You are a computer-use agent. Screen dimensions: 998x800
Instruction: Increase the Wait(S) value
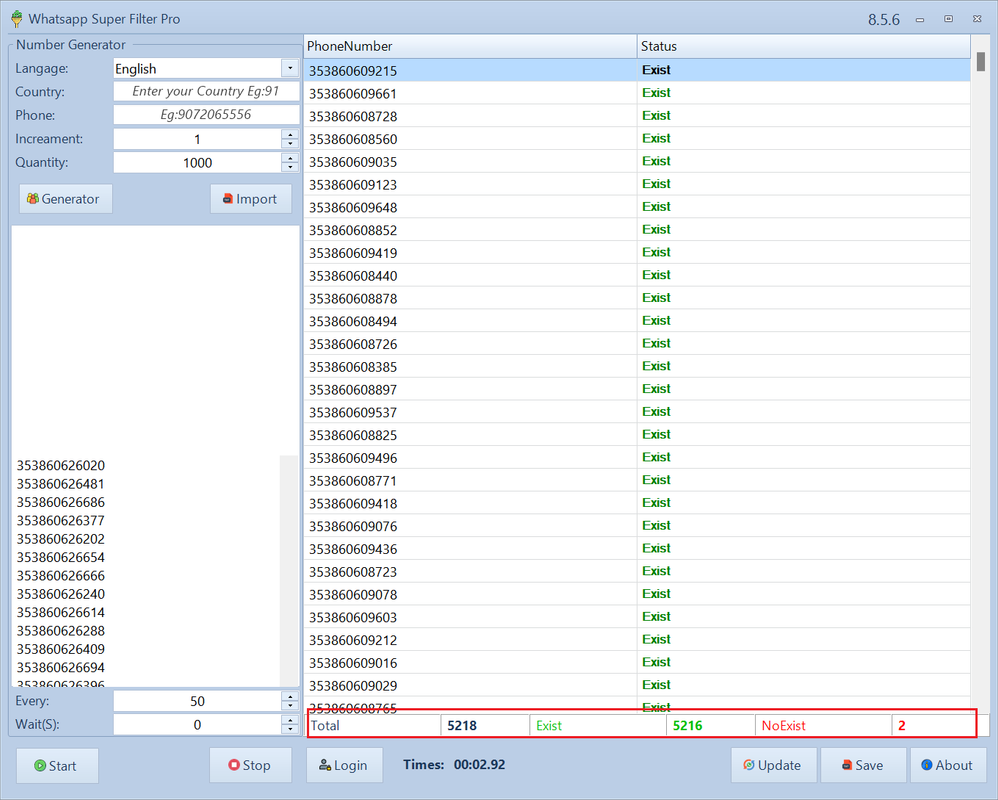pos(290,720)
